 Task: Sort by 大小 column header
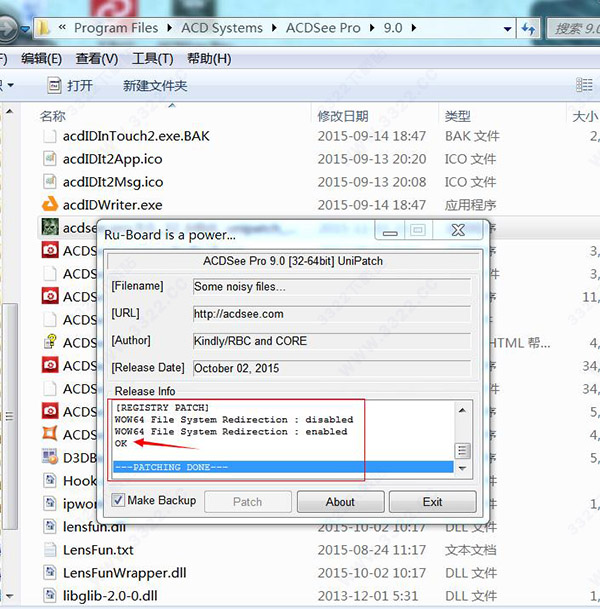585,116
